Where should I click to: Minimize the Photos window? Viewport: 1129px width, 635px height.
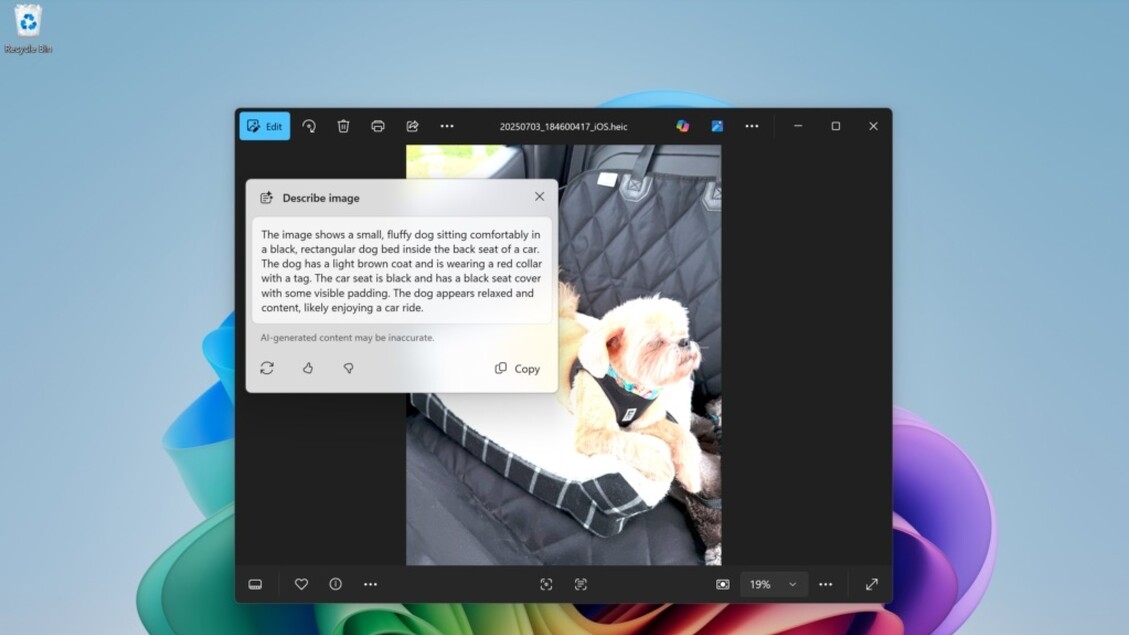(x=798, y=126)
